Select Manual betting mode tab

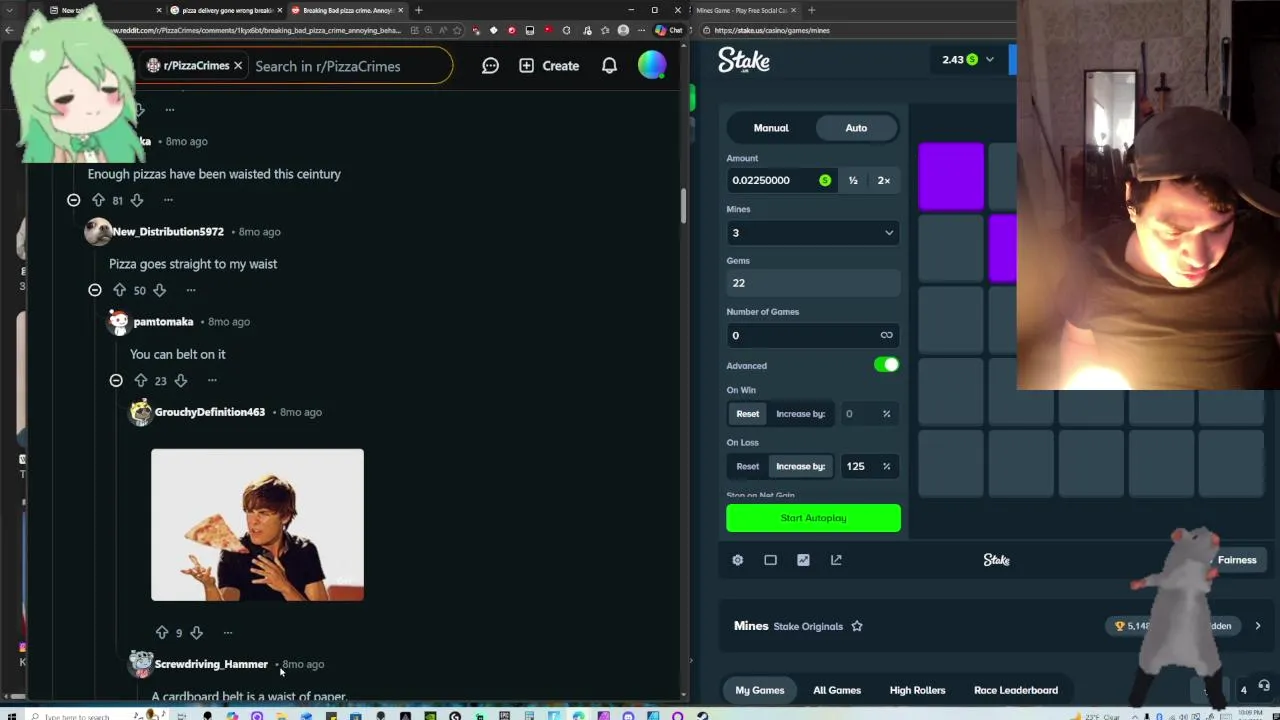click(x=771, y=128)
